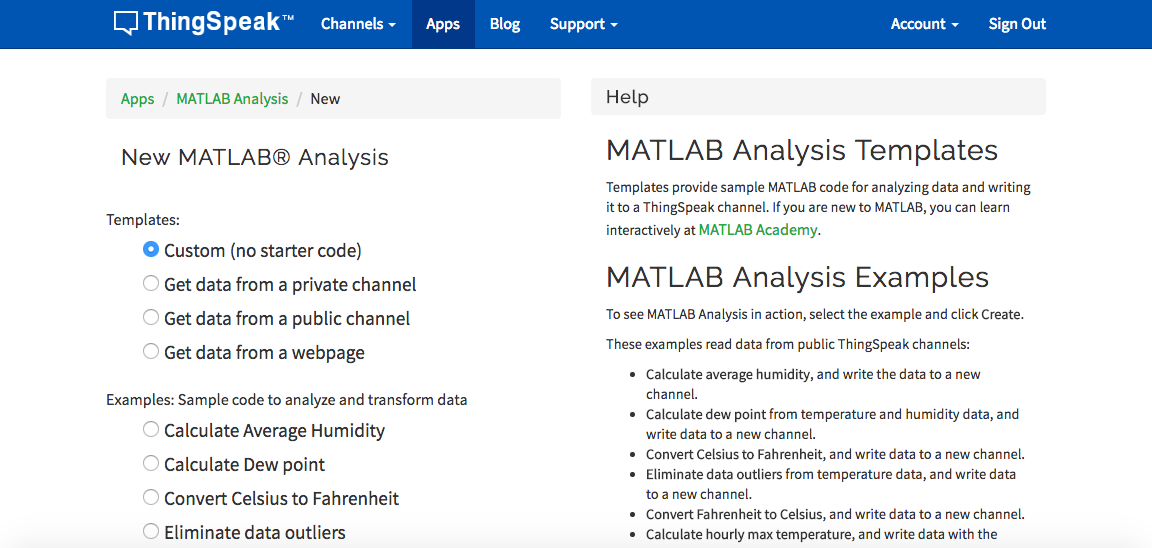Image resolution: width=1152 pixels, height=548 pixels.
Task: Click the Sign Out link
Action: [1017, 24]
